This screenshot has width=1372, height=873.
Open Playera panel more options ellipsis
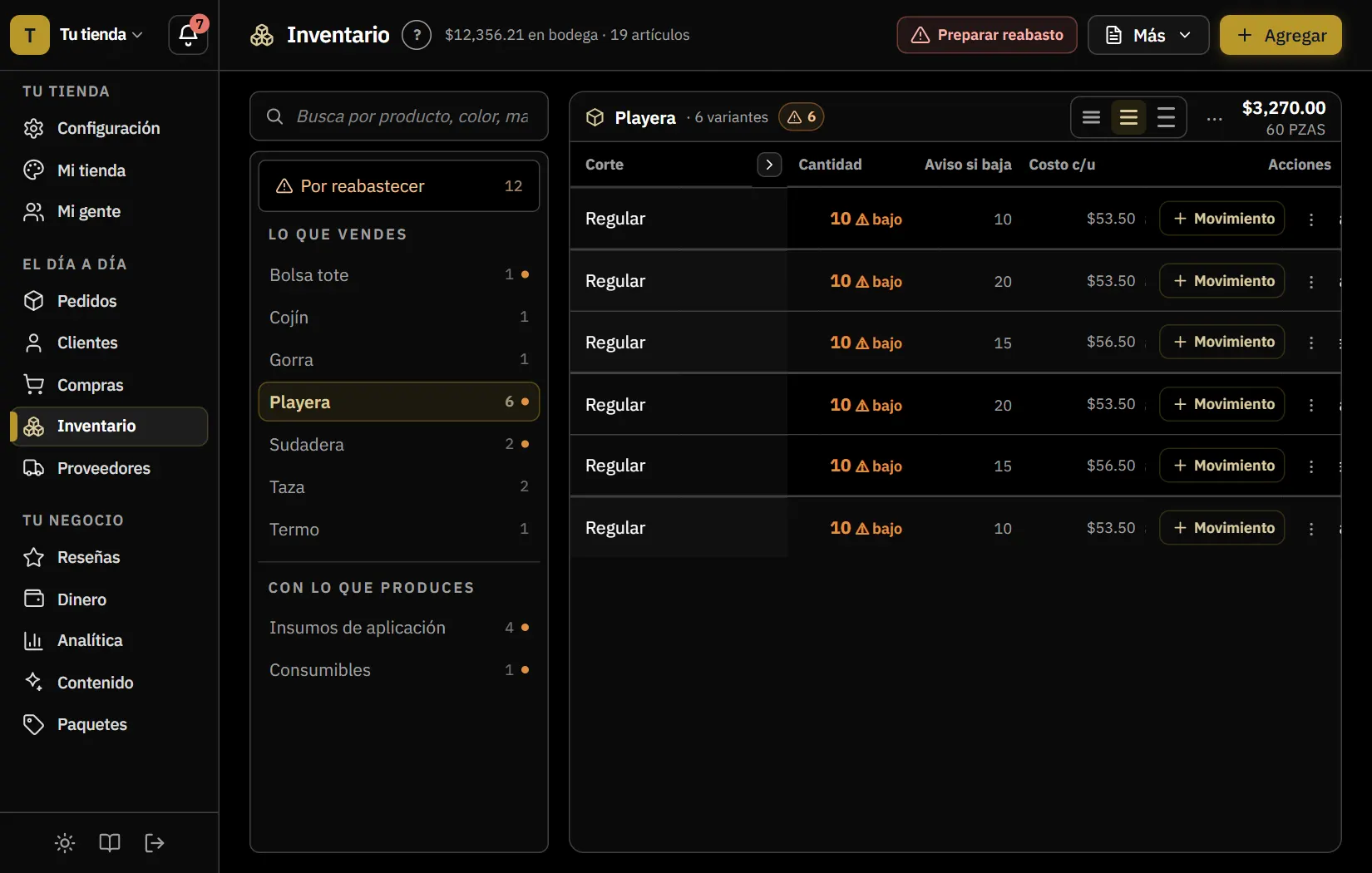pos(1214,118)
